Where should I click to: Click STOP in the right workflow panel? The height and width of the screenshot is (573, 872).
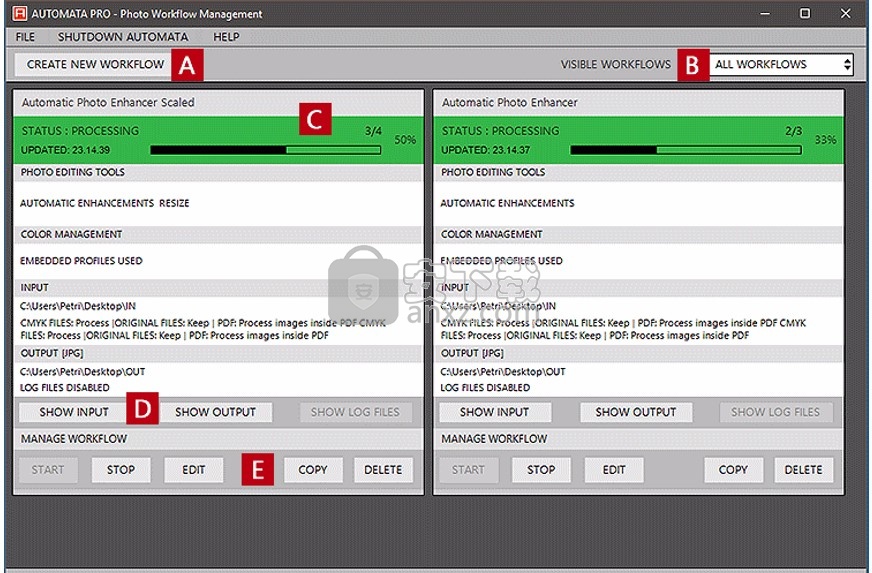tap(541, 470)
